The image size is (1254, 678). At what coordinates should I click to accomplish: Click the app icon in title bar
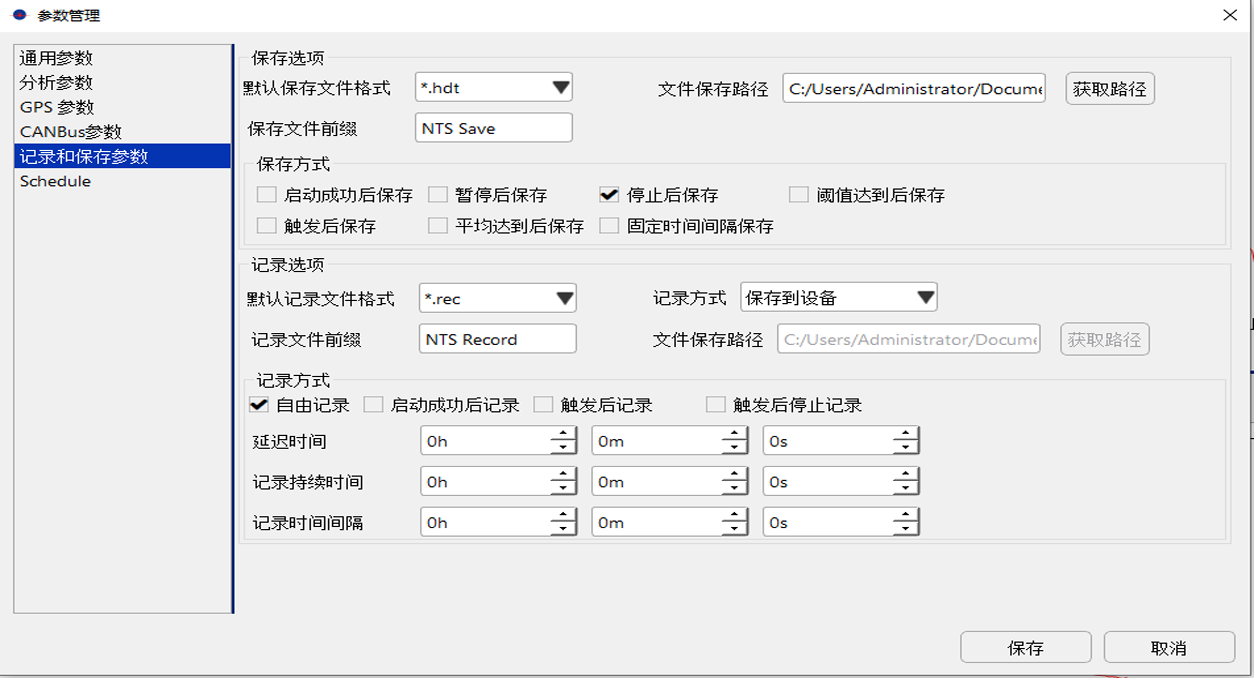pyautogui.click(x=18, y=15)
